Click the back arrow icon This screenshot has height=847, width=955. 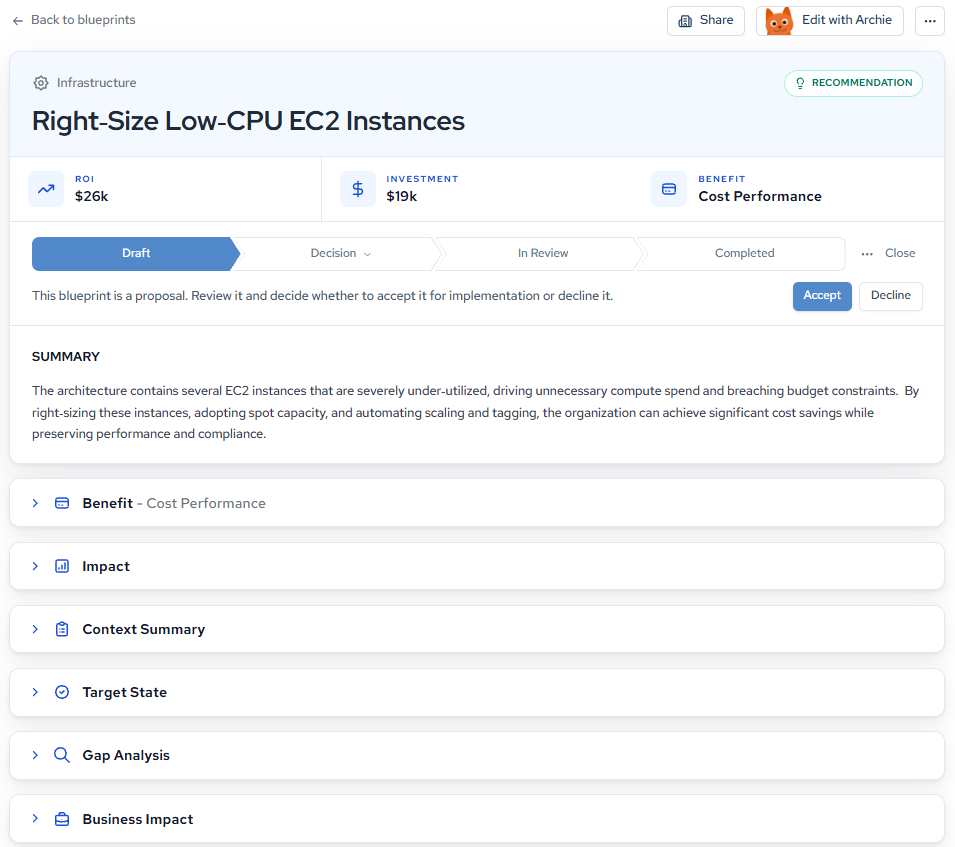18,21
